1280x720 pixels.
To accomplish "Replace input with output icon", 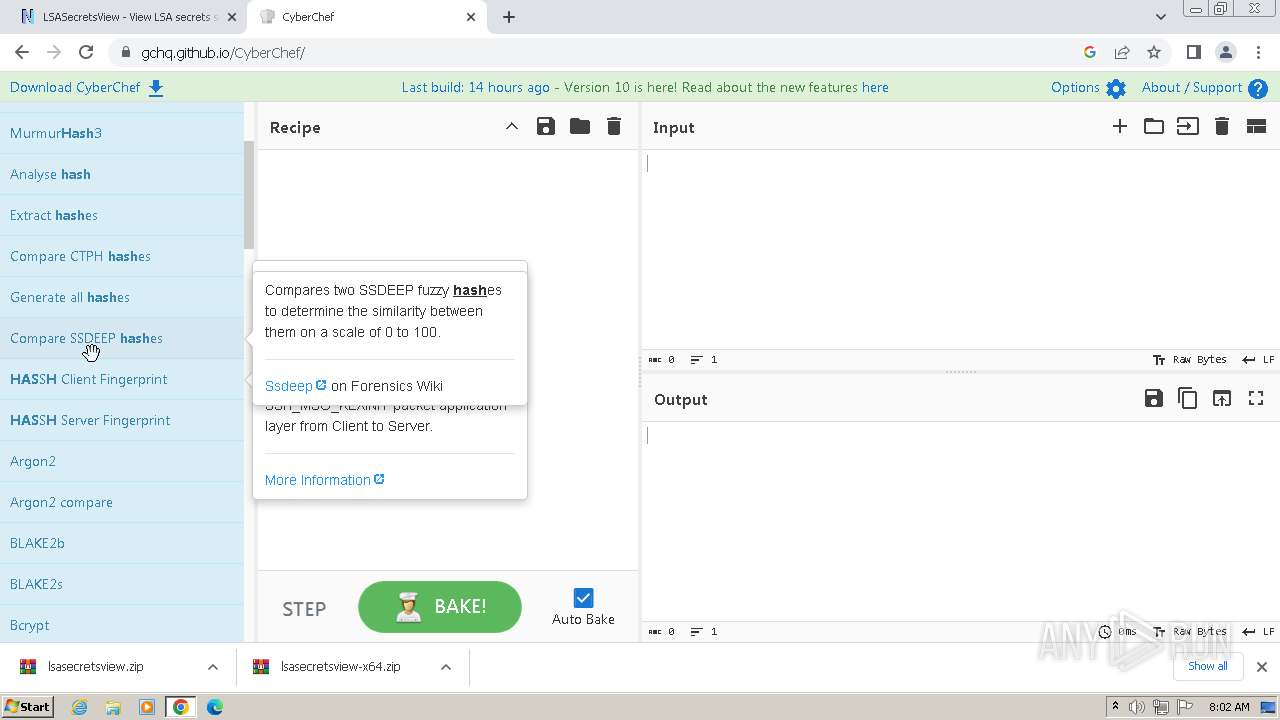I will (1221, 398).
